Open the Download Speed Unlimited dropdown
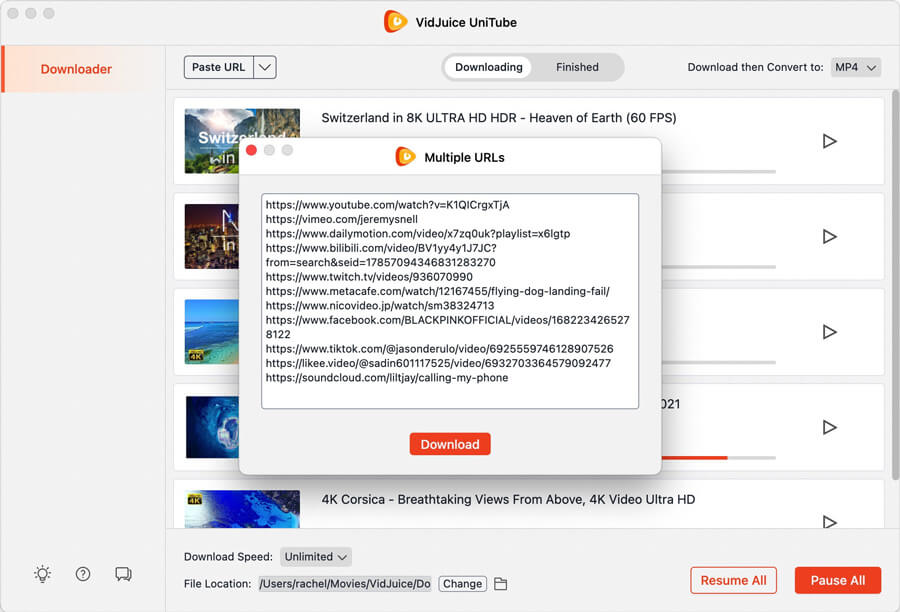The image size is (900, 612). pos(316,557)
